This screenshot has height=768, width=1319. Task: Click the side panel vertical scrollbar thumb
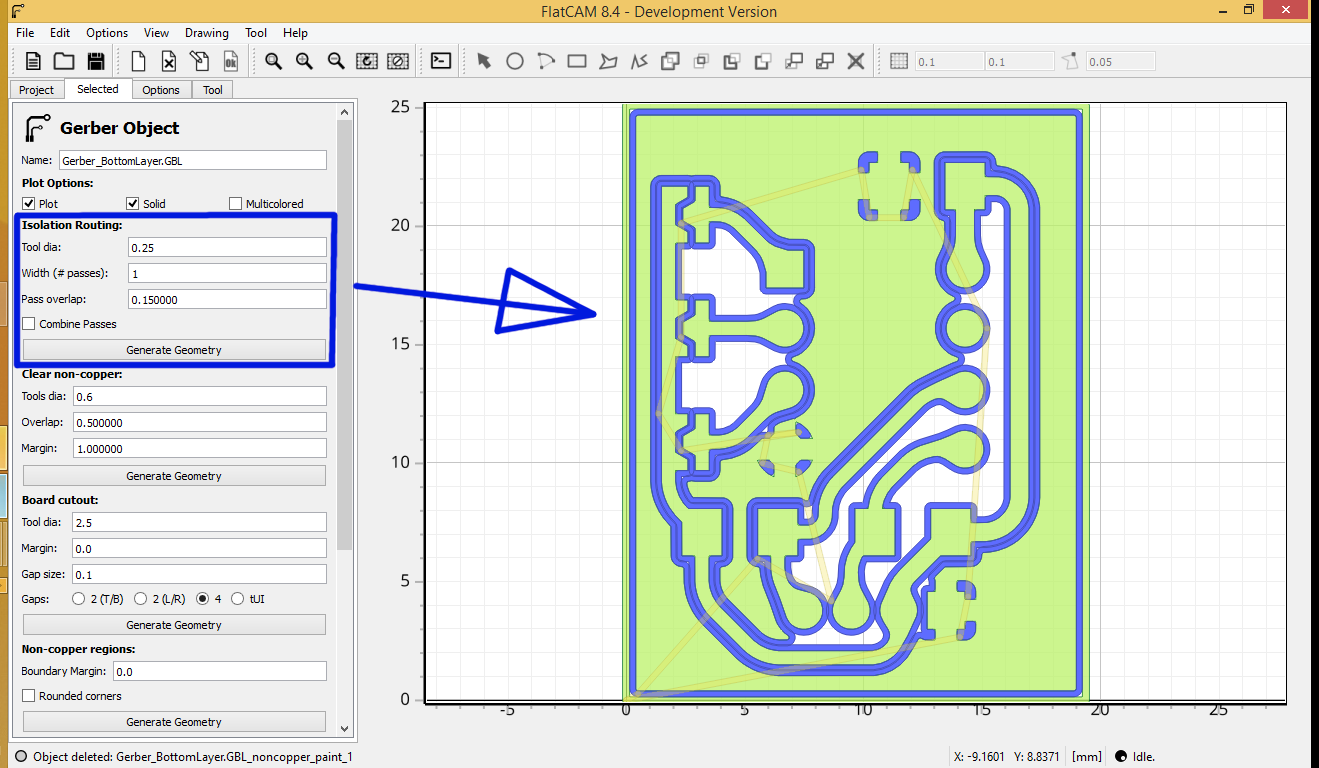tap(346, 333)
